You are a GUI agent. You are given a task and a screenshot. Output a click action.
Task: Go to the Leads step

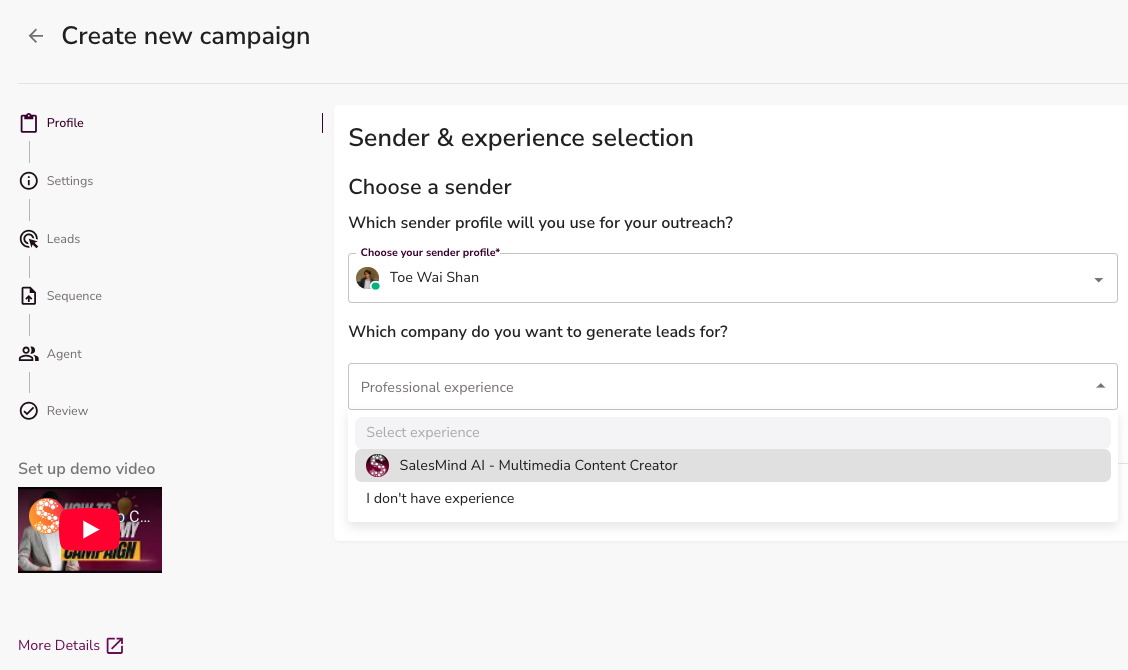pos(64,239)
